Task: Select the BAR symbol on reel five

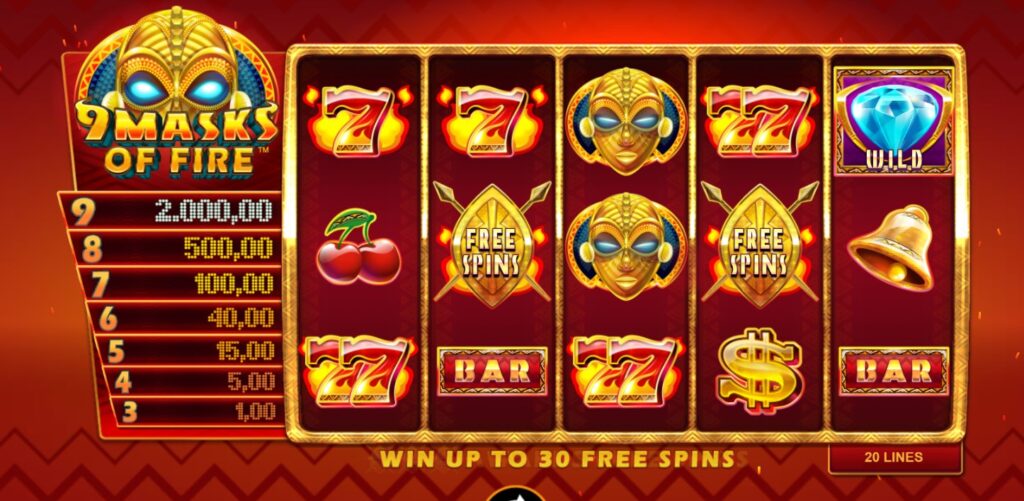Action: [x=893, y=371]
